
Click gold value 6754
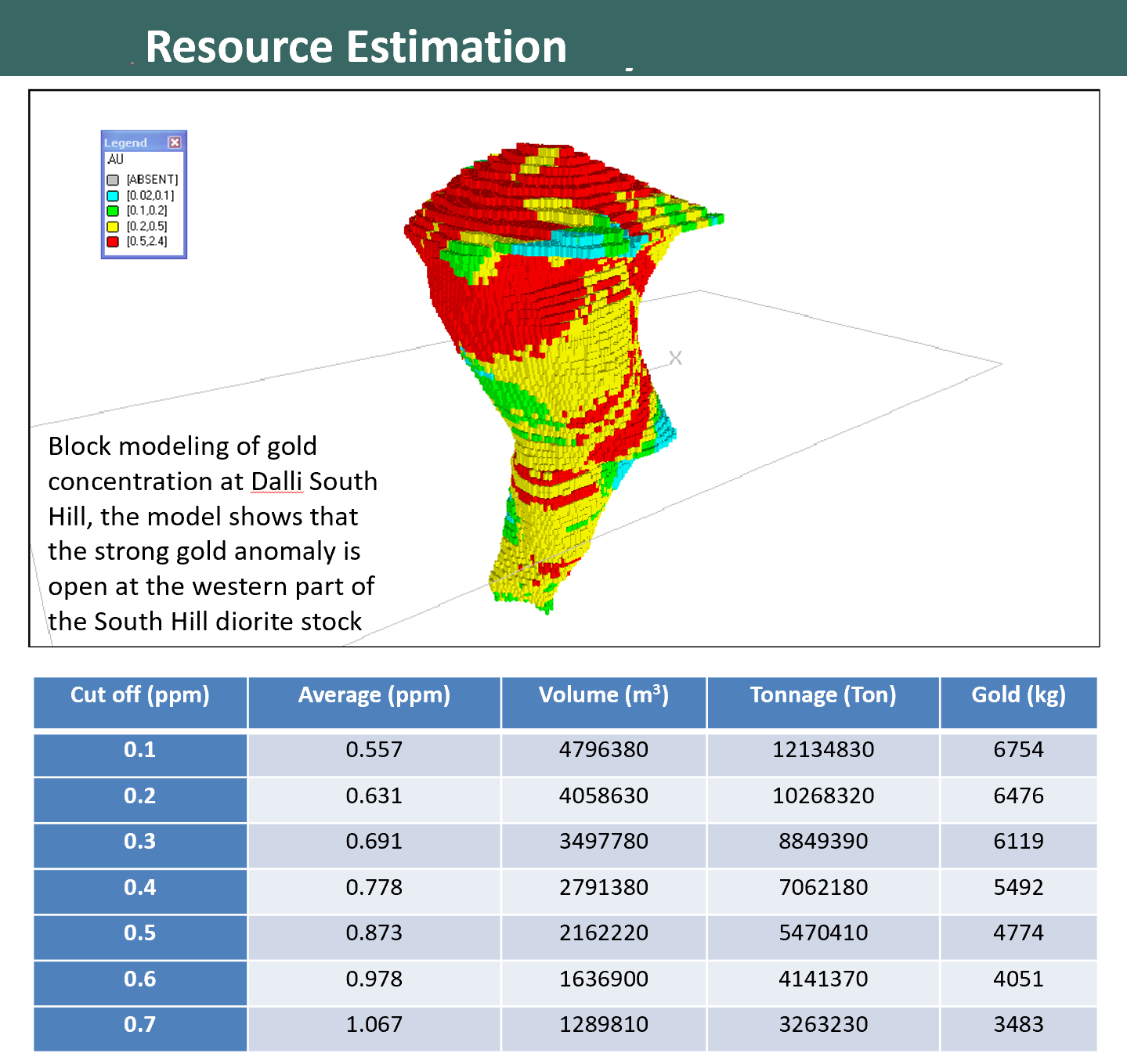(1019, 750)
